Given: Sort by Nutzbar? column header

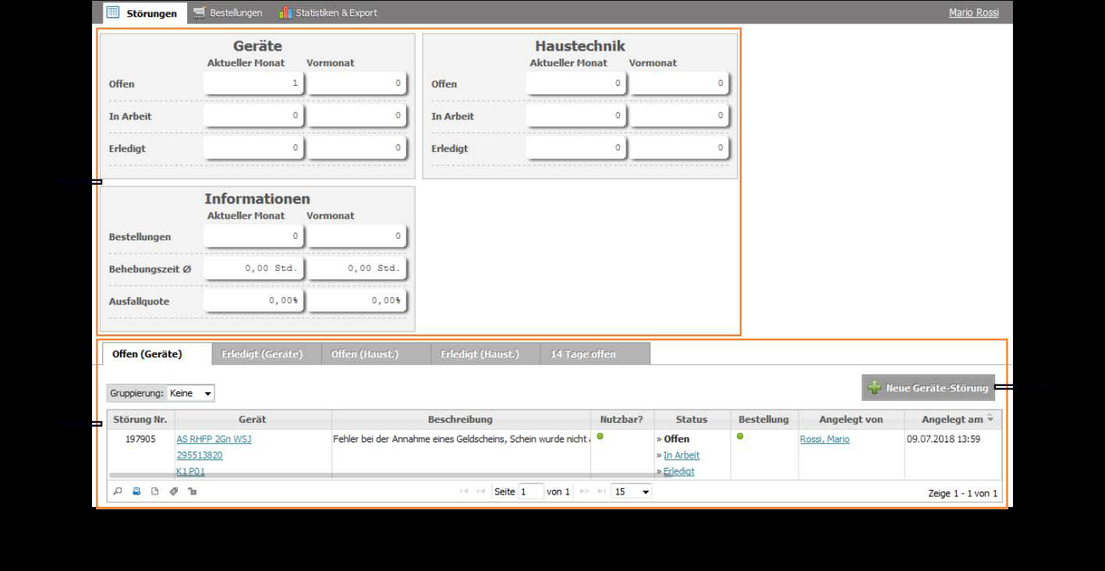Looking at the screenshot, I should [x=622, y=419].
